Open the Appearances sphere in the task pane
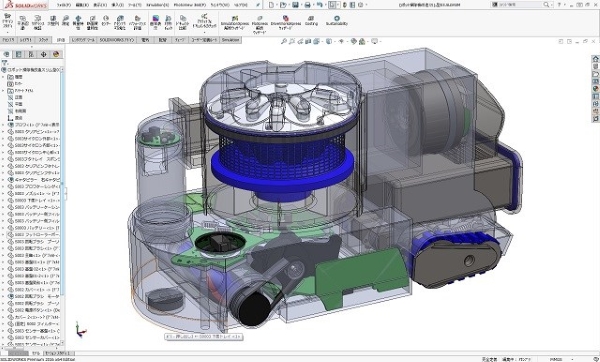This screenshot has width=600, height=362. 595,88
